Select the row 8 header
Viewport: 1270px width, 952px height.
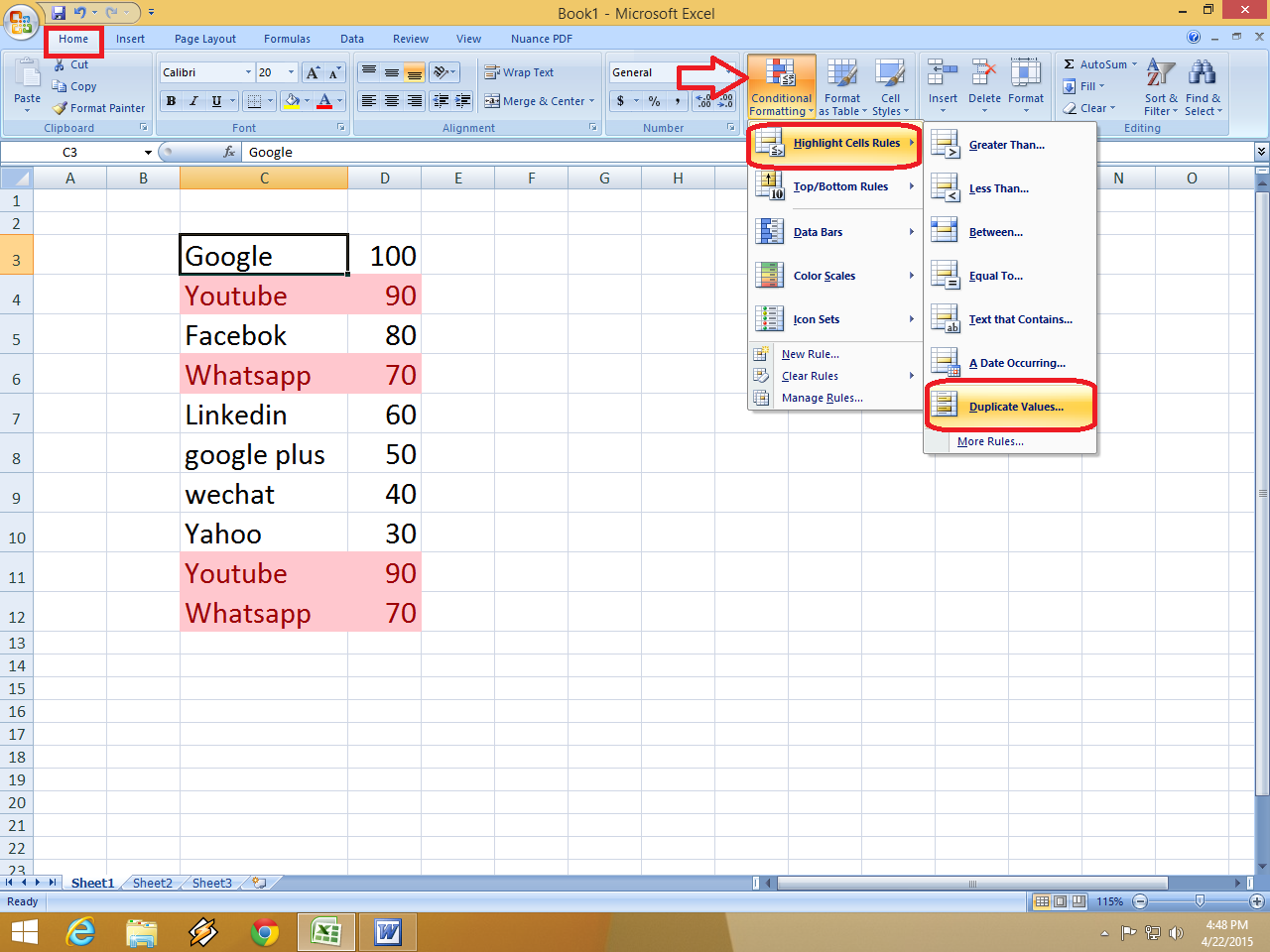coord(17,454)
